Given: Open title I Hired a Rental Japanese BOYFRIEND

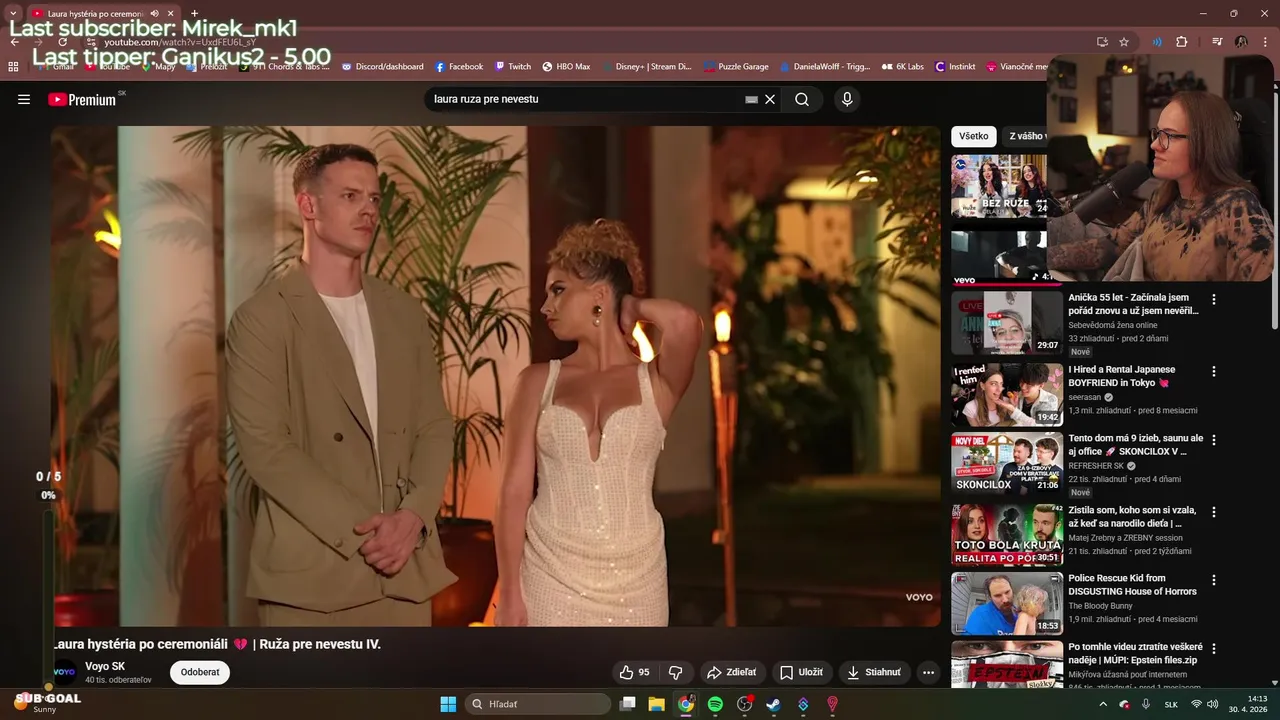Looking at the screenshot, I should tap(1121, 376).
